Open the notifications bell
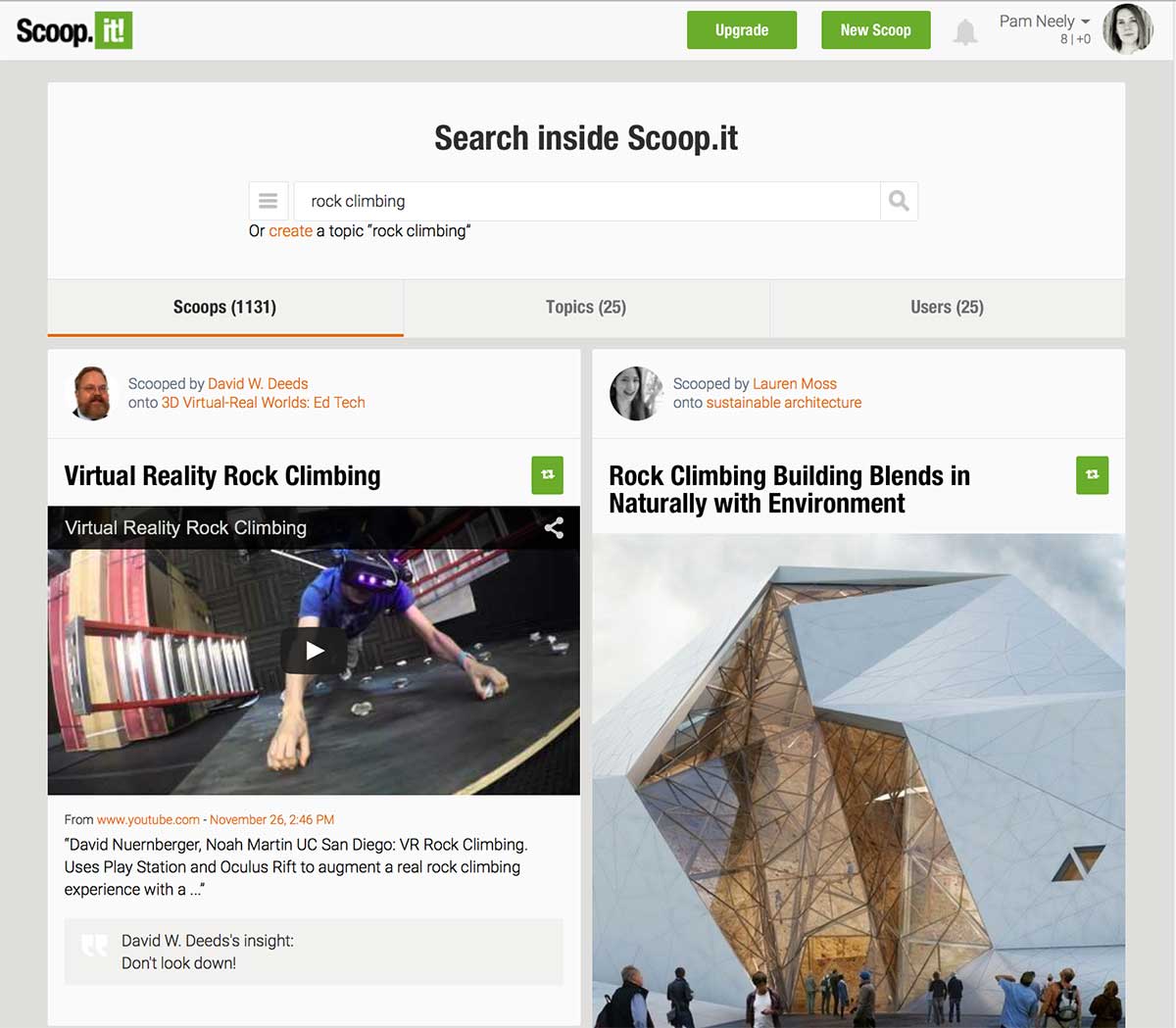 965,31
